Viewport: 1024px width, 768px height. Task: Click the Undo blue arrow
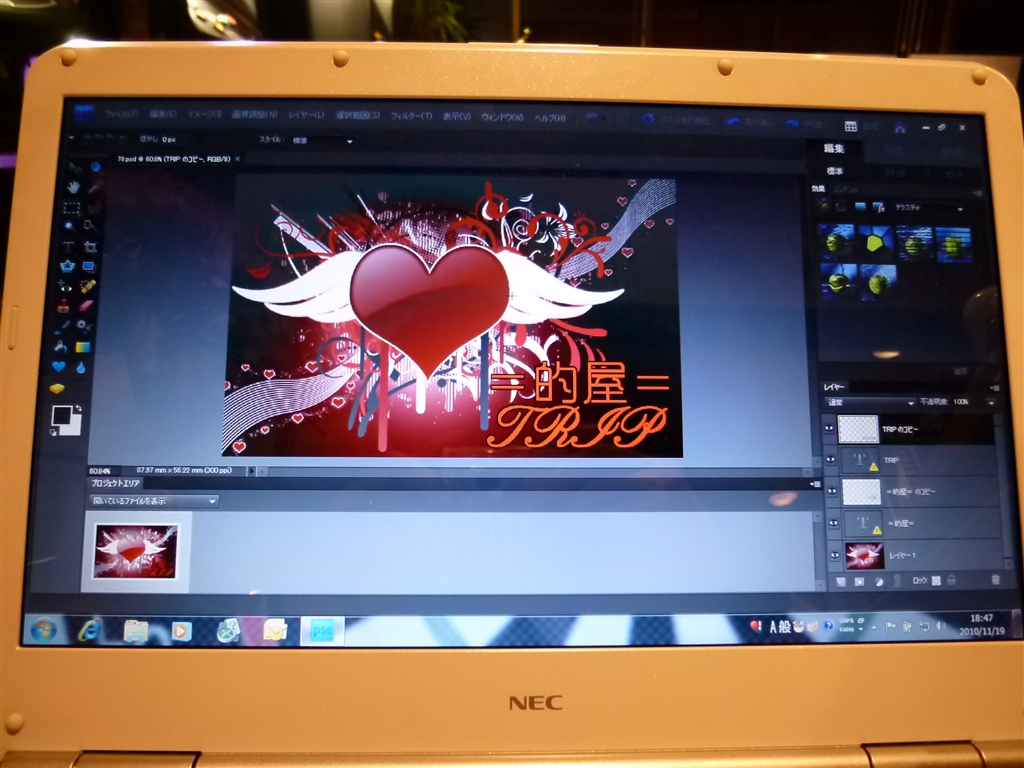(x=734, y=121)
